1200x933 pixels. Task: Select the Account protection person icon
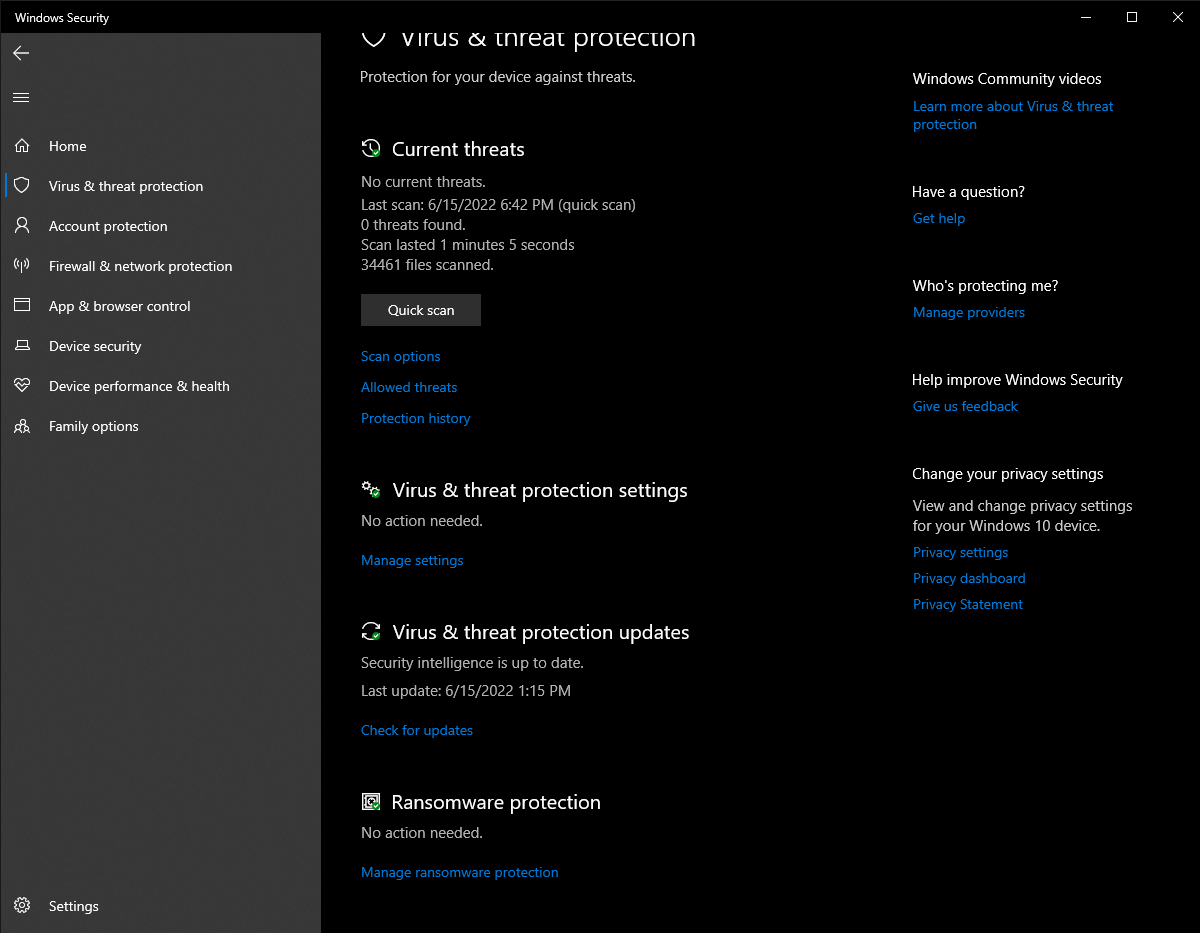pos(22,226)
